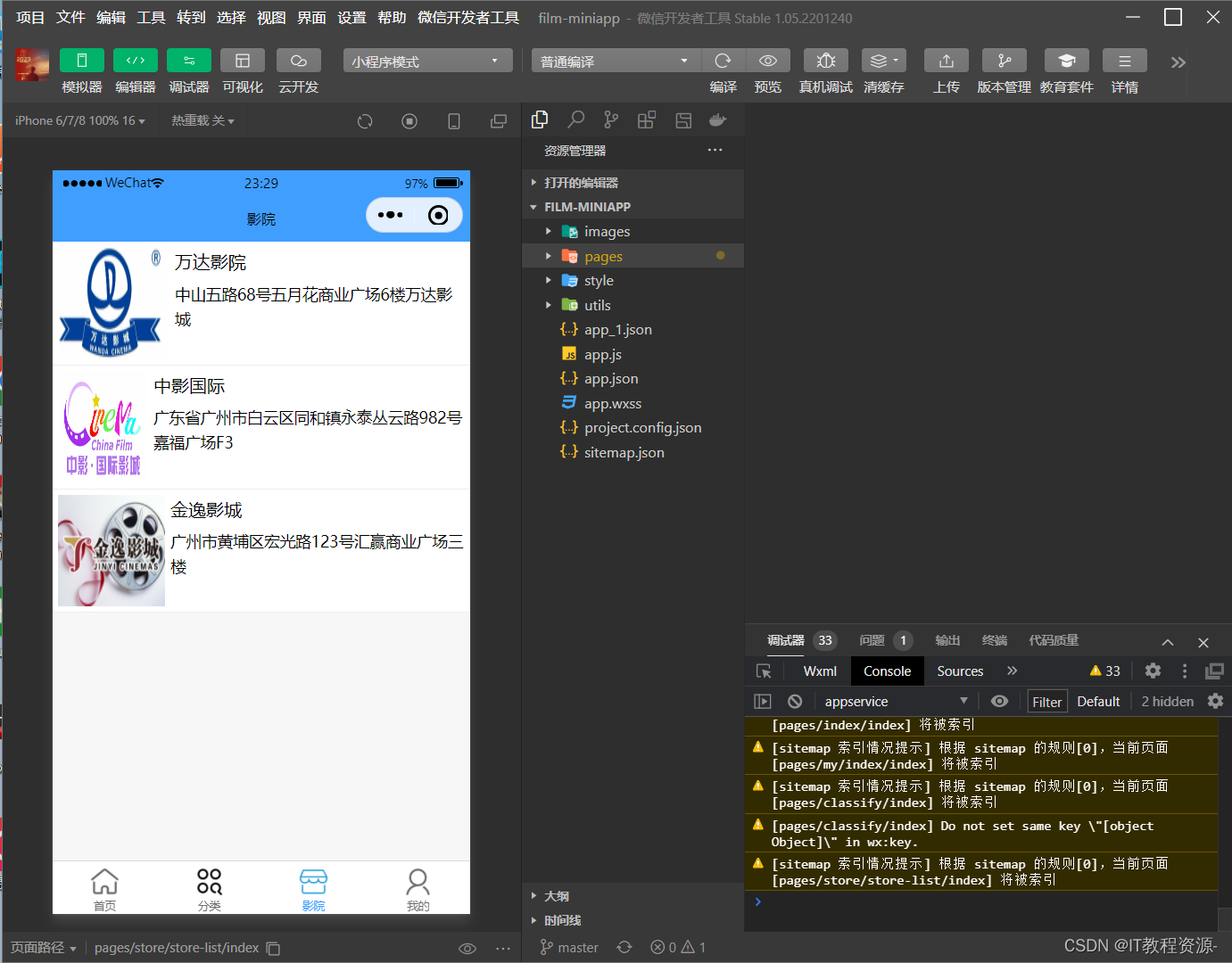
Task: Switch to the Sources tab
Action: [960, 671]
